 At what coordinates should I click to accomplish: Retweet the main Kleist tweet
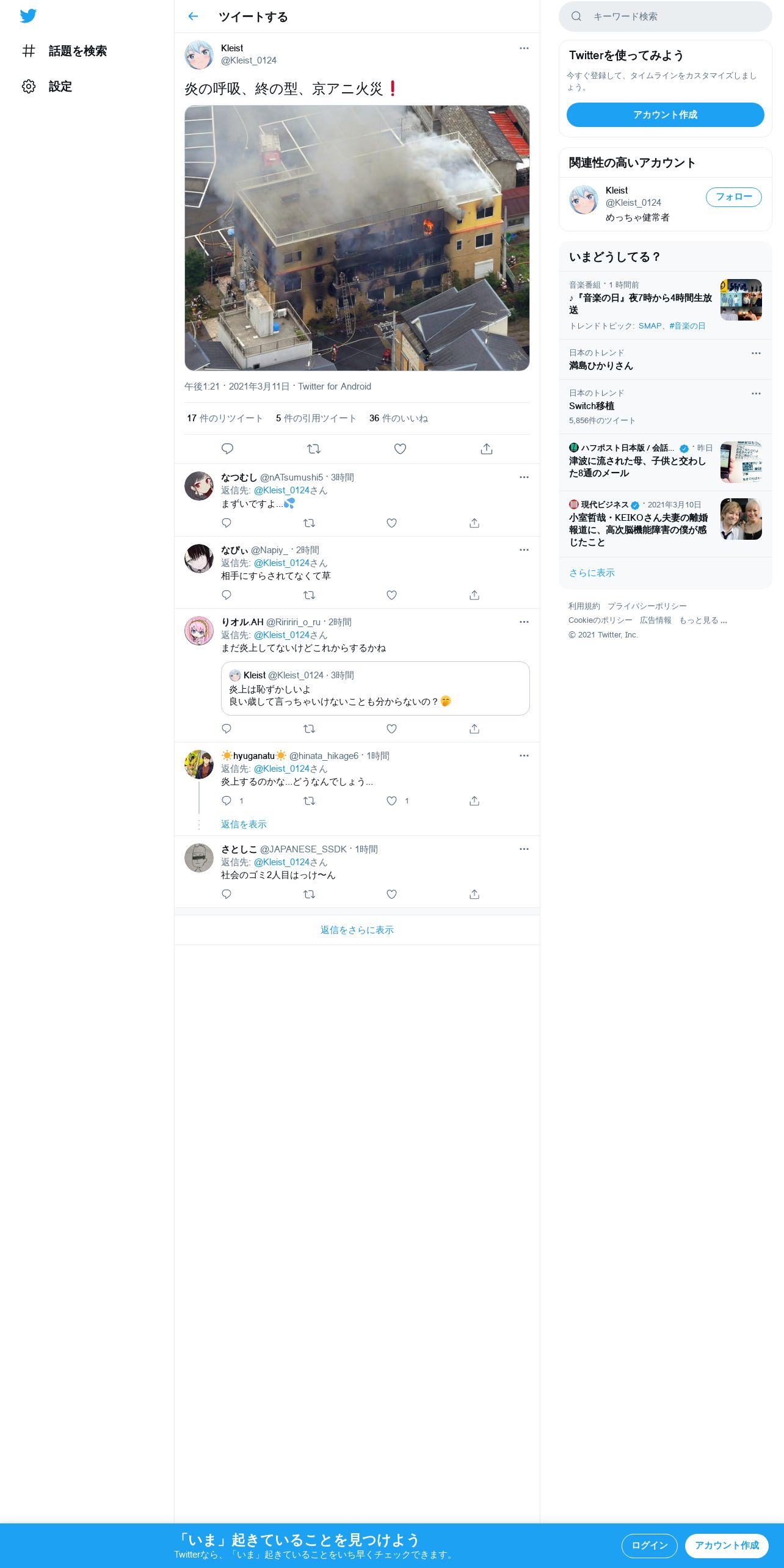click(x=314, y=449)
